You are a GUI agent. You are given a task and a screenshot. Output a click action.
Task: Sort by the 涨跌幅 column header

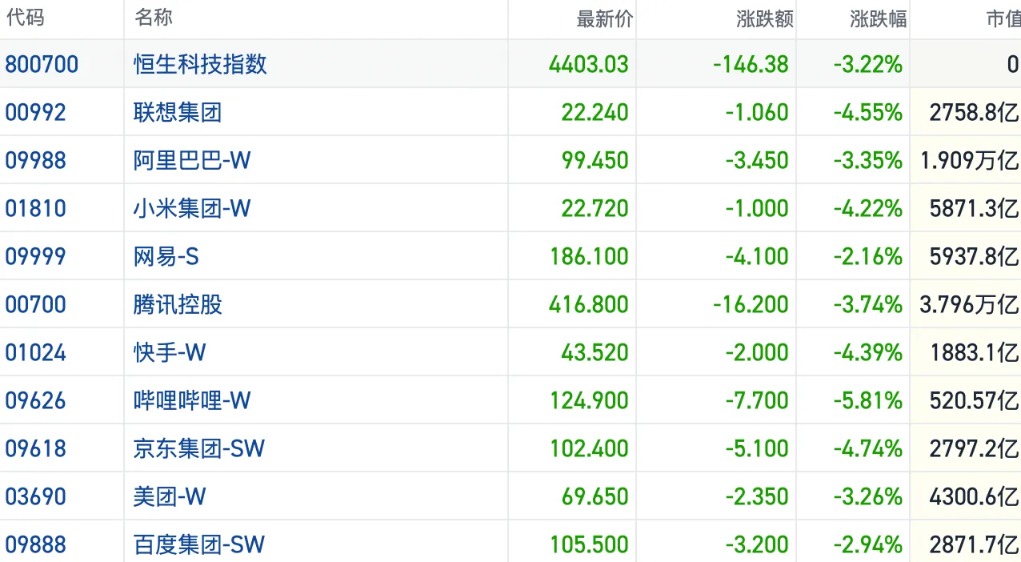(878, 19)
